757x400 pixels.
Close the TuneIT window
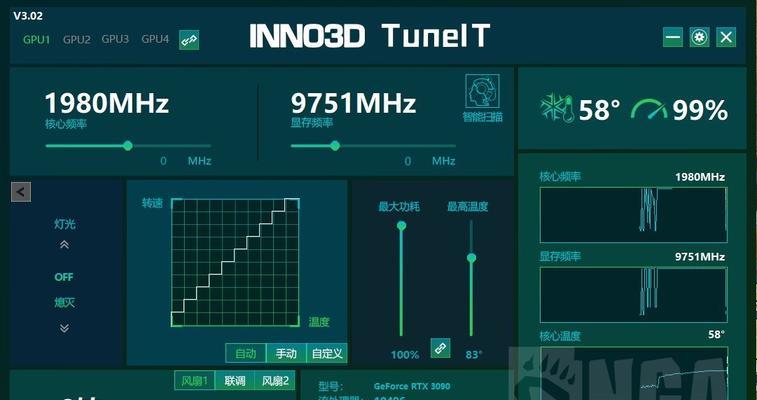(x=726, y=37)
